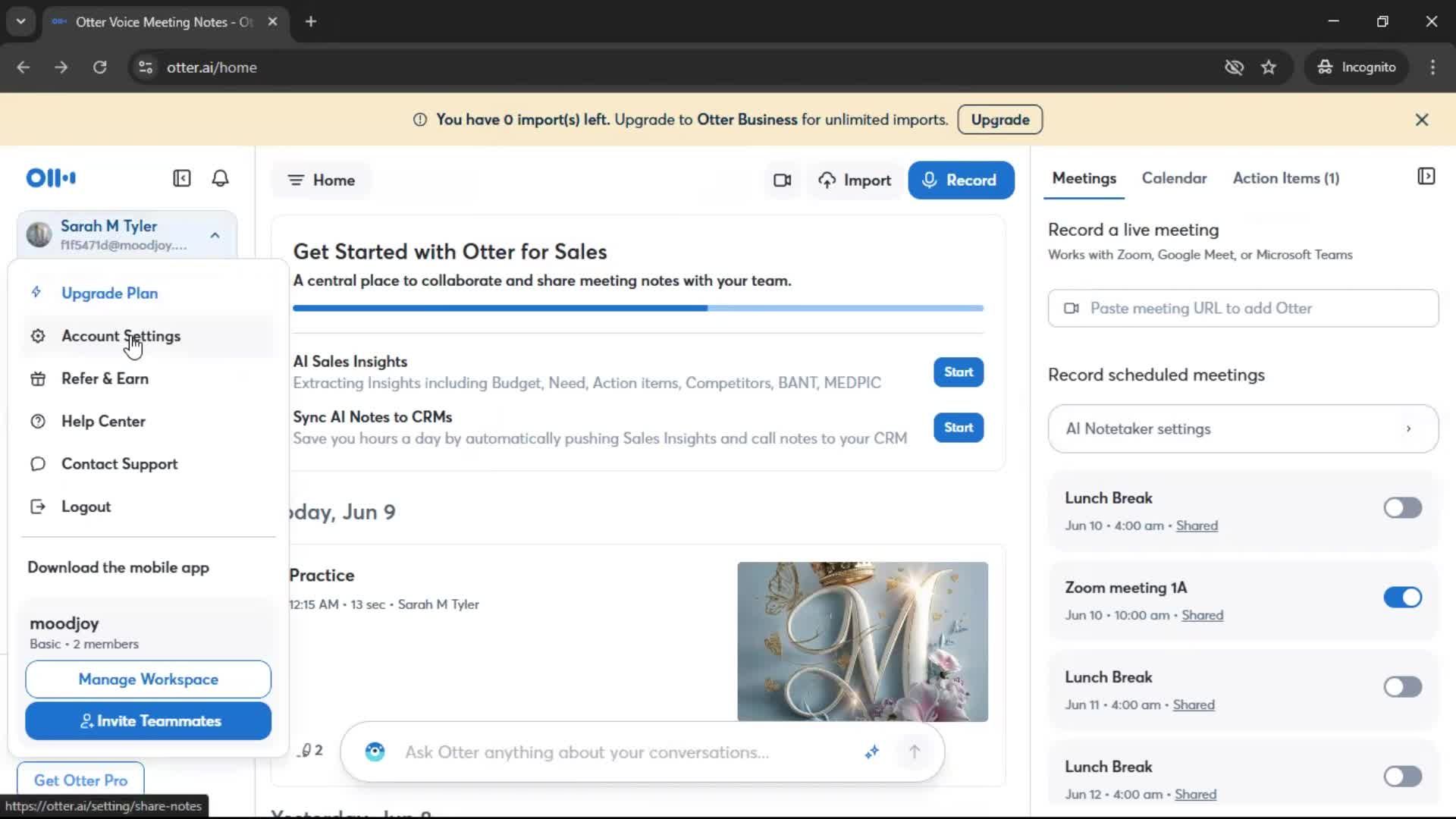Collapse the right meetings panel icon
1456x819 pixels.
tap(1426, 177)
